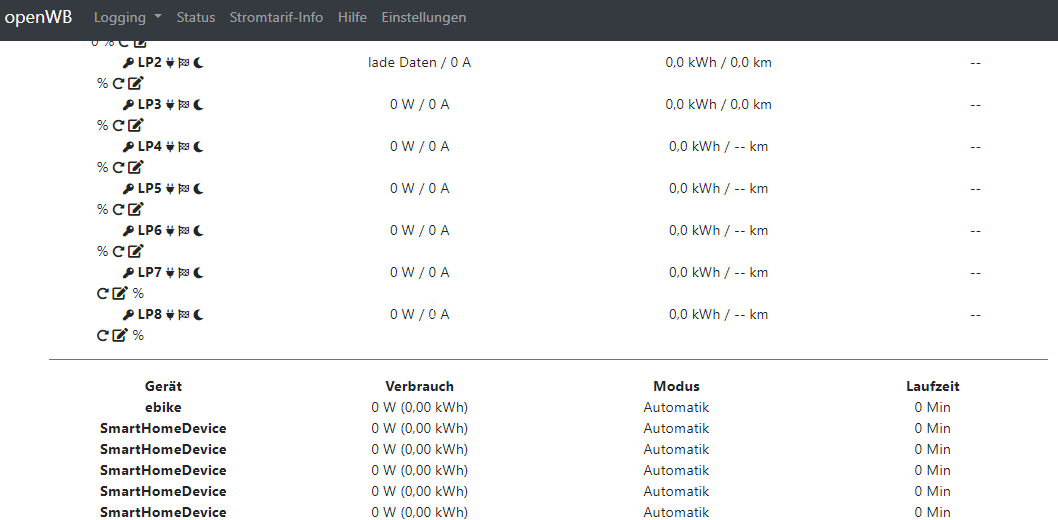The width and height of the screenshot is (1058, 520).
Task: Click the ebike row's Automatik mode
Action: tap(676, 407)
